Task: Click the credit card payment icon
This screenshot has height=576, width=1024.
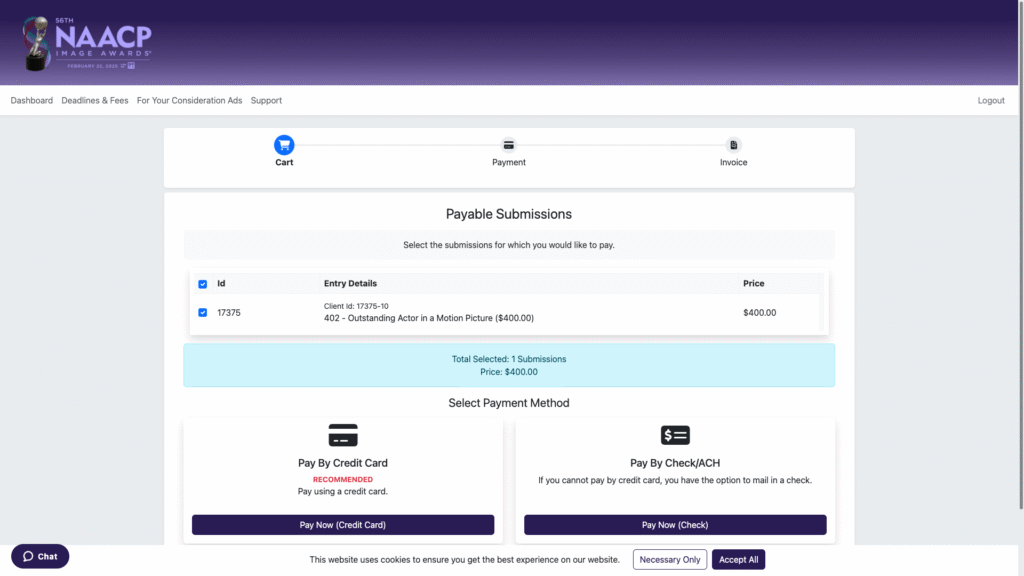Action: click(x=343, y=436)
